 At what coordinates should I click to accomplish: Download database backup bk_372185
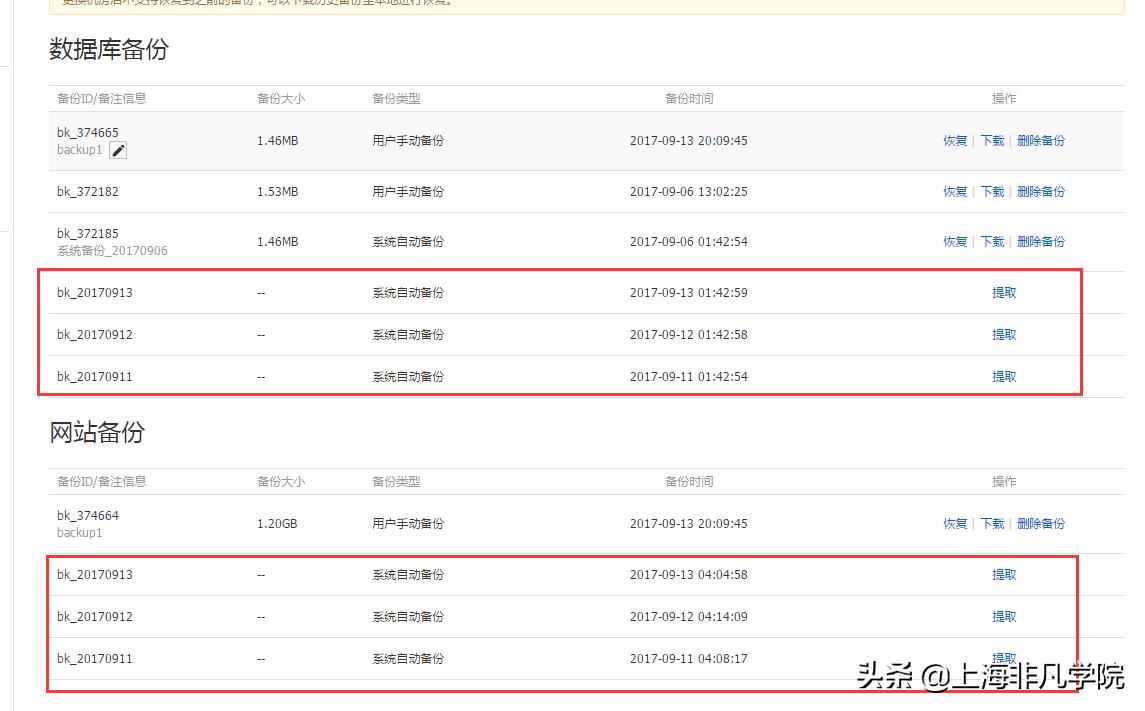pyautogui.click(x=992, y=242)
